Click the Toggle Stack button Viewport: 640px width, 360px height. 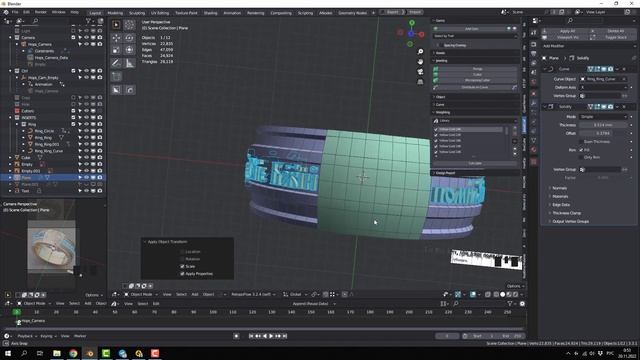(x=614, y=37)
